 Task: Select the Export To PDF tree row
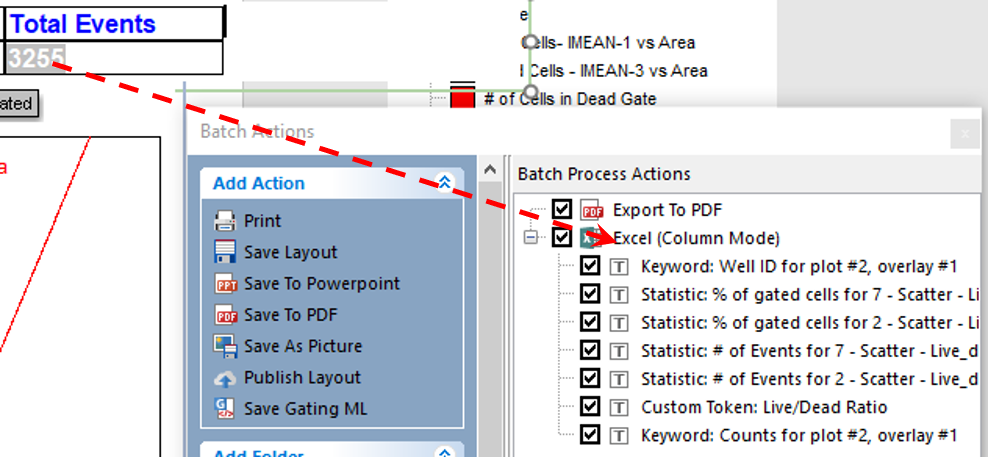coord(667,210)
